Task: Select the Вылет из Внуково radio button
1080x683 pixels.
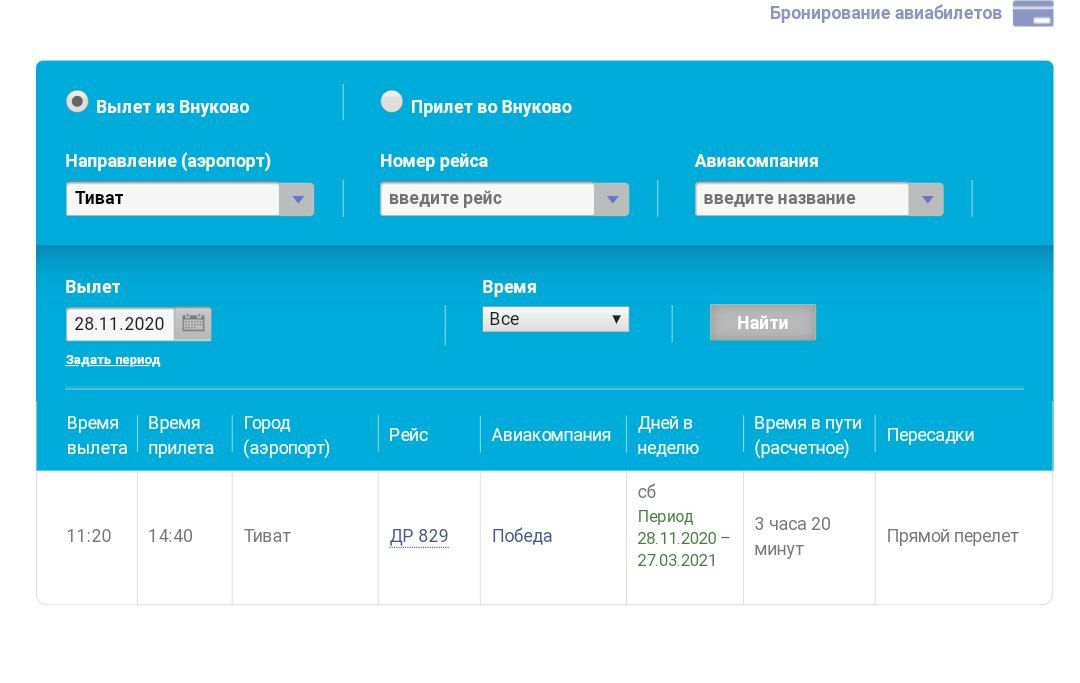Action: (x=77, y=102)
